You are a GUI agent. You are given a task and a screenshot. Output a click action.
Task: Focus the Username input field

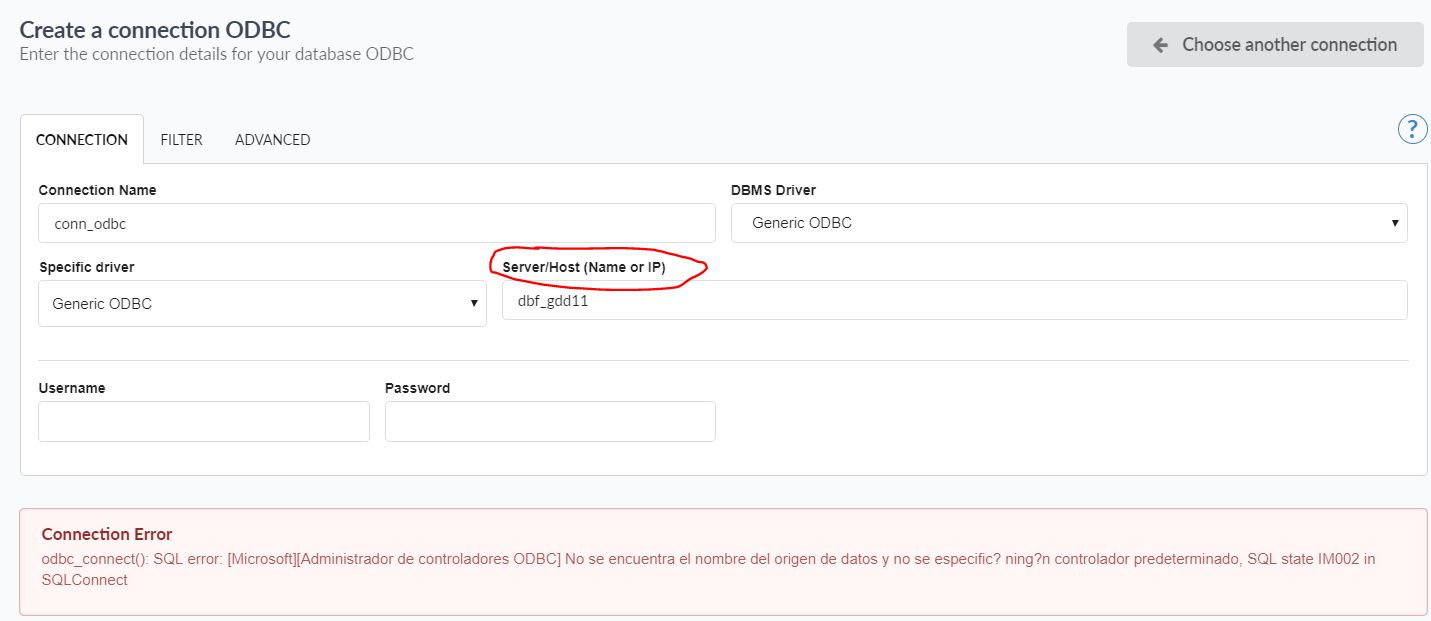[204, 421]
